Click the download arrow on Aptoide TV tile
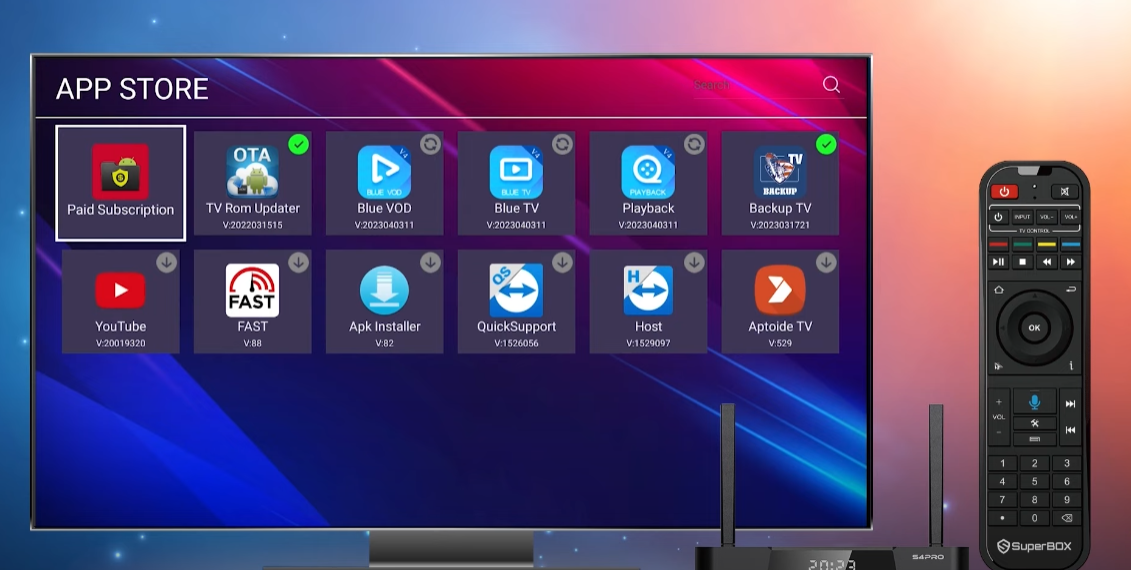Image resolution: width=1131 pixels, height=570 pixels. coord(827,263)
